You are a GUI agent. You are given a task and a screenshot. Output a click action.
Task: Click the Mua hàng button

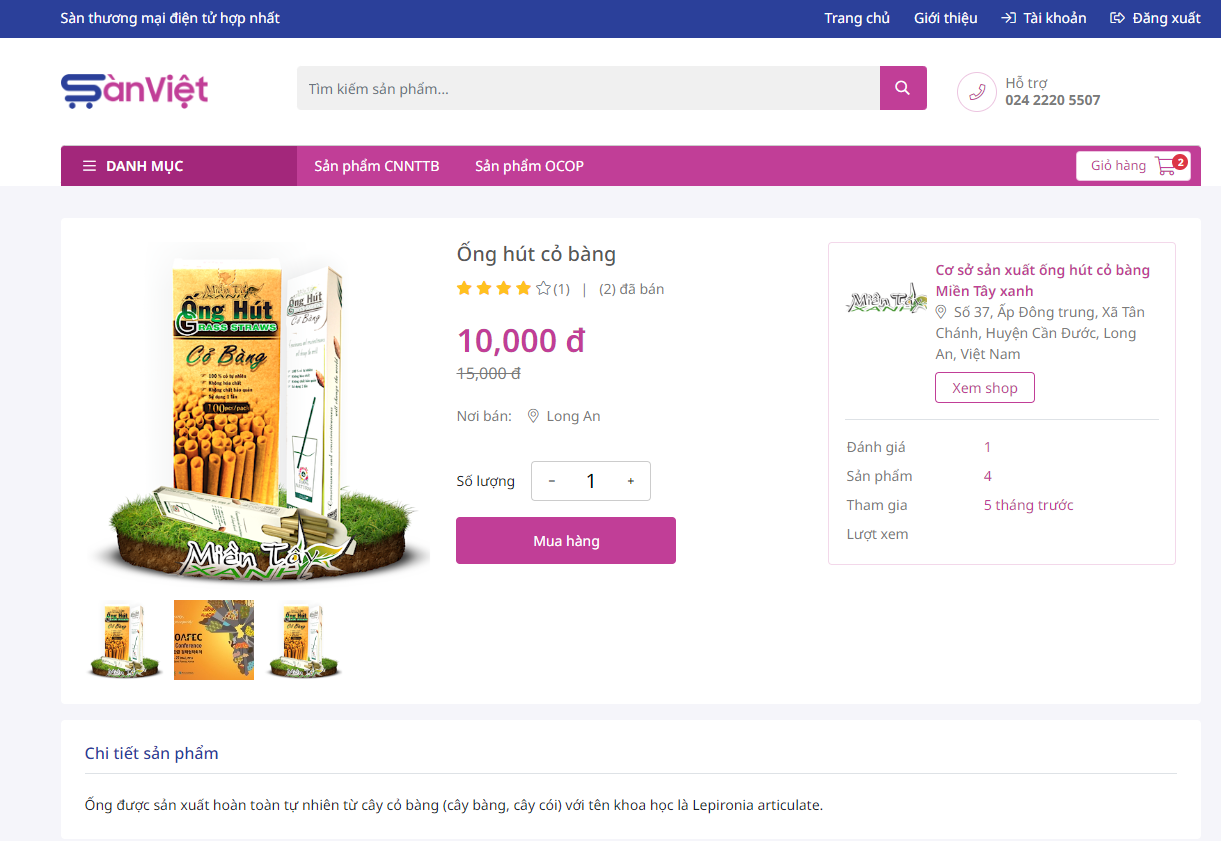click(566, 541)
